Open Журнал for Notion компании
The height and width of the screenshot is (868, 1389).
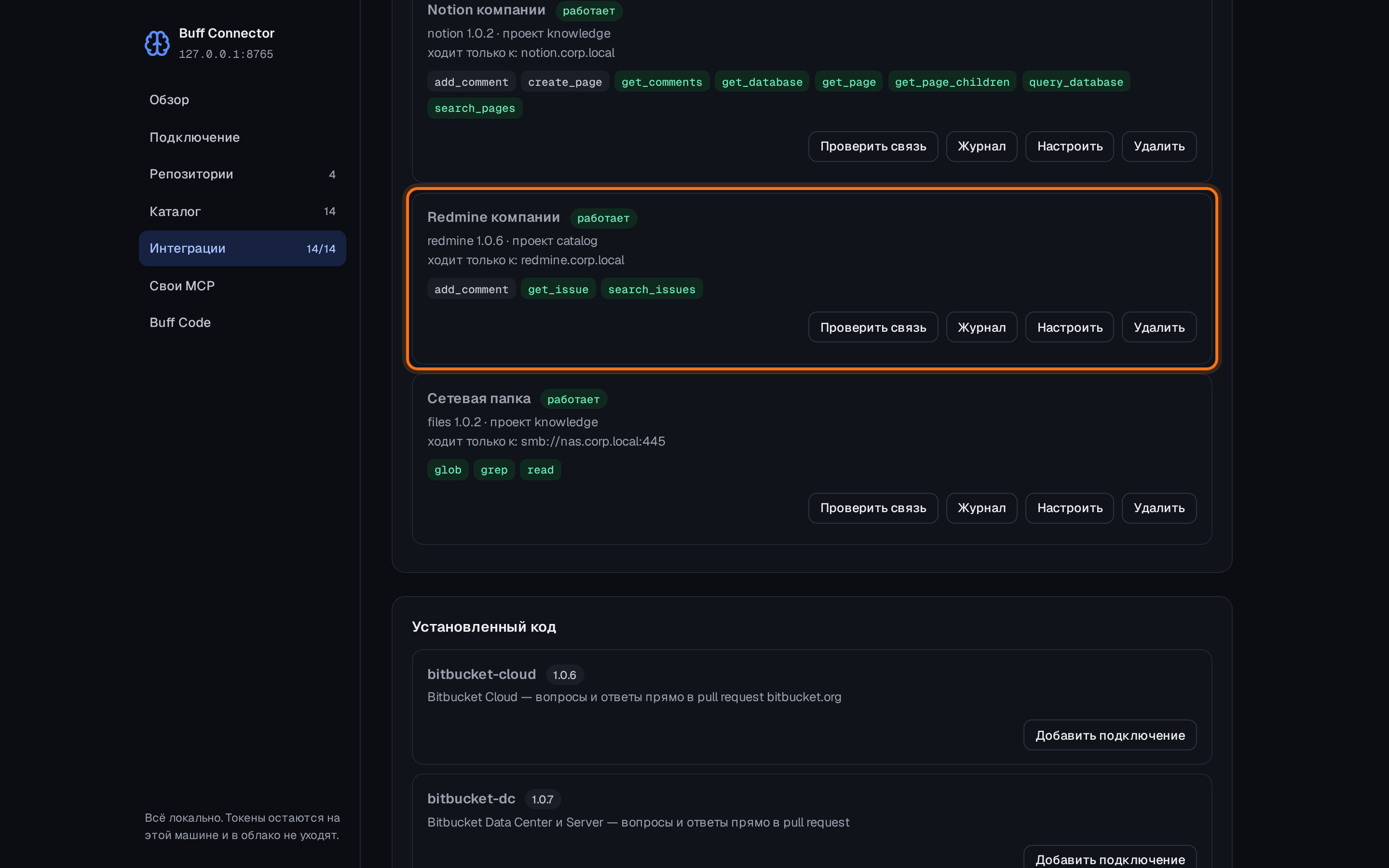coord(981,147)
